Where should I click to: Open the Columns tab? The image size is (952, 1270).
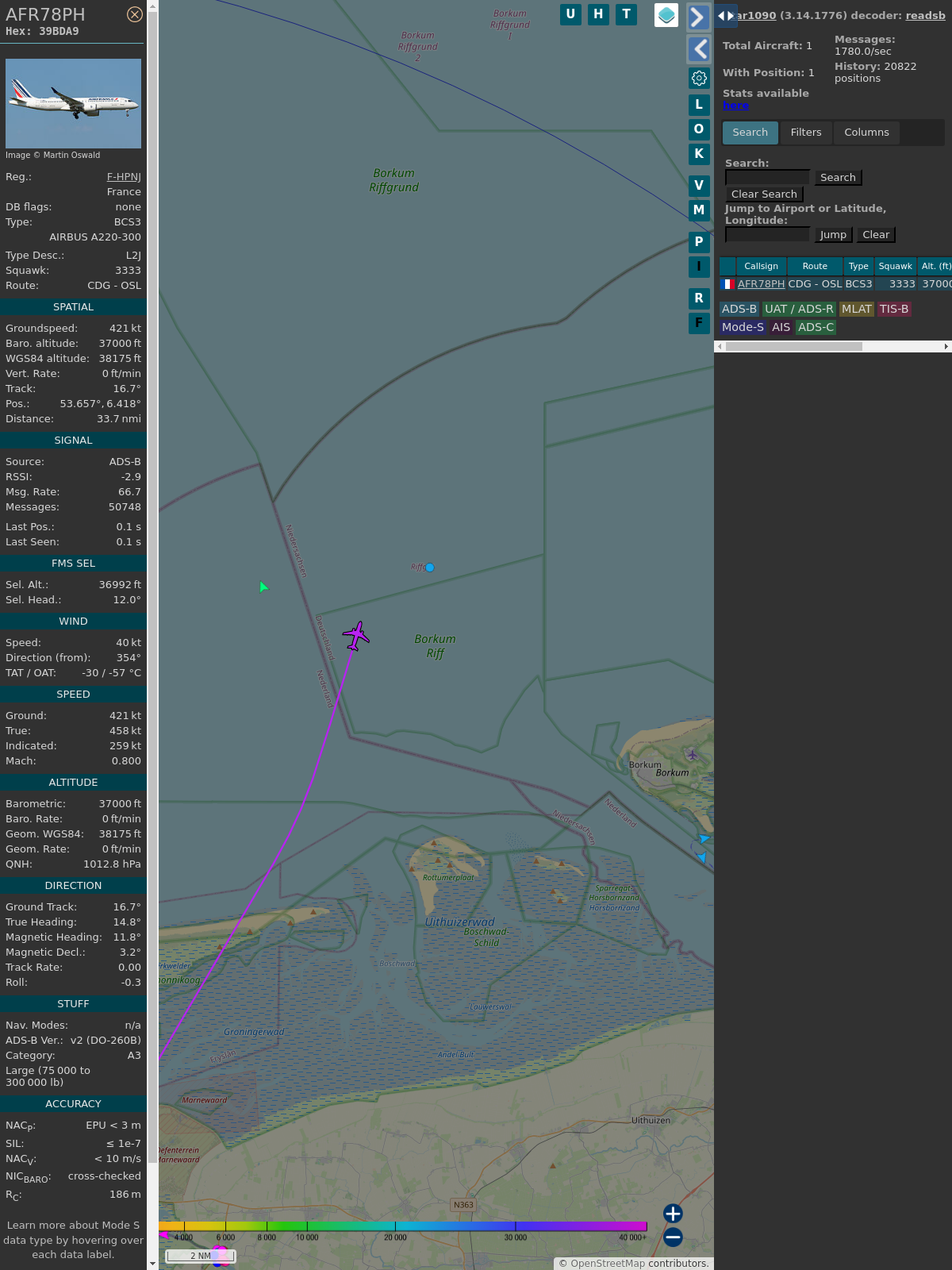pyautogui.click(x=866, y=133)
